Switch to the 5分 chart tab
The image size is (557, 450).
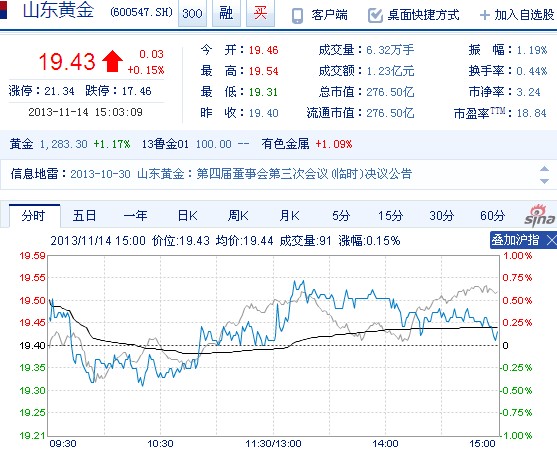pos(341,216)
